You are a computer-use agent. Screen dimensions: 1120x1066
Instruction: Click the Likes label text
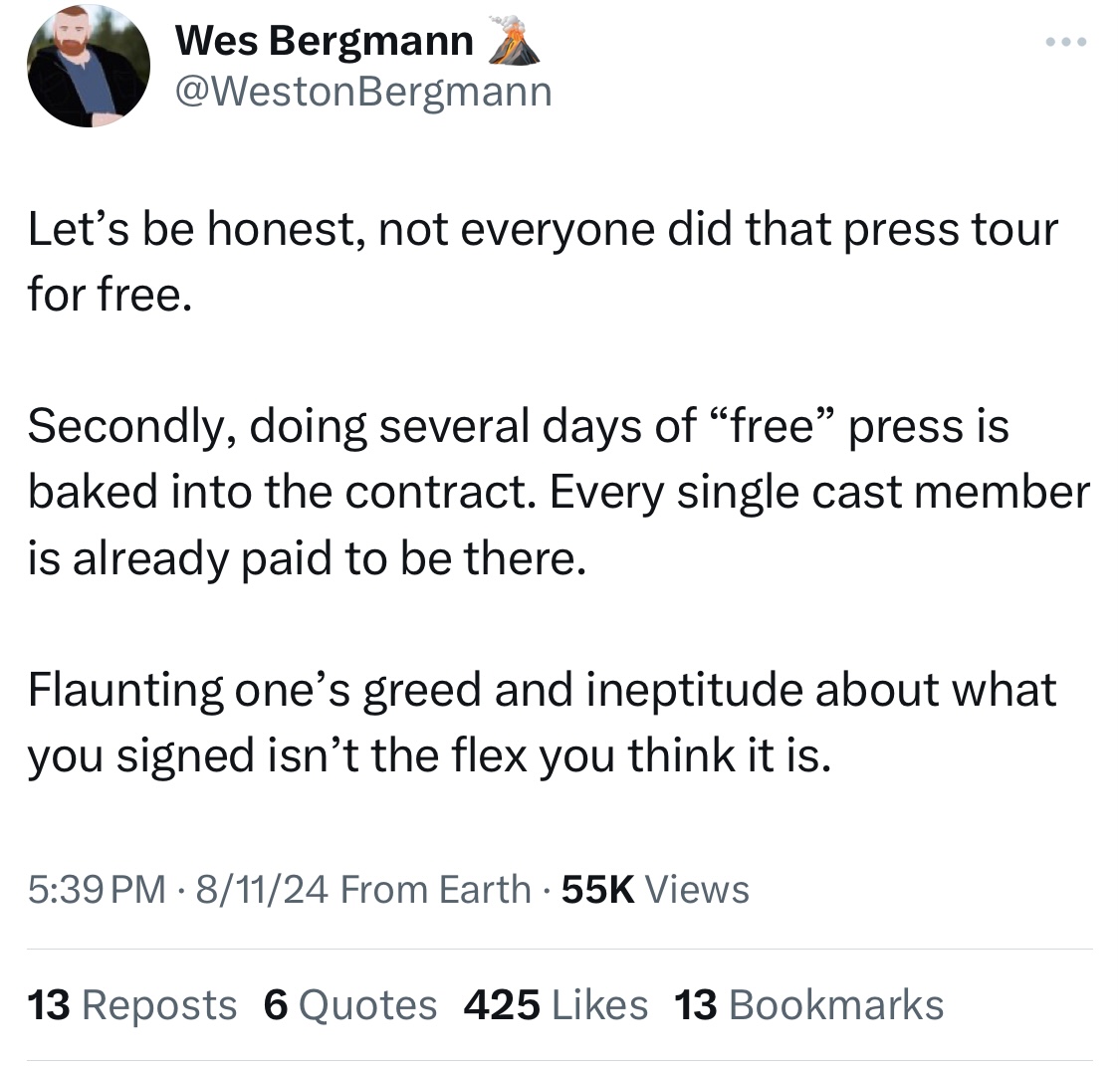tap(600, 1005)
